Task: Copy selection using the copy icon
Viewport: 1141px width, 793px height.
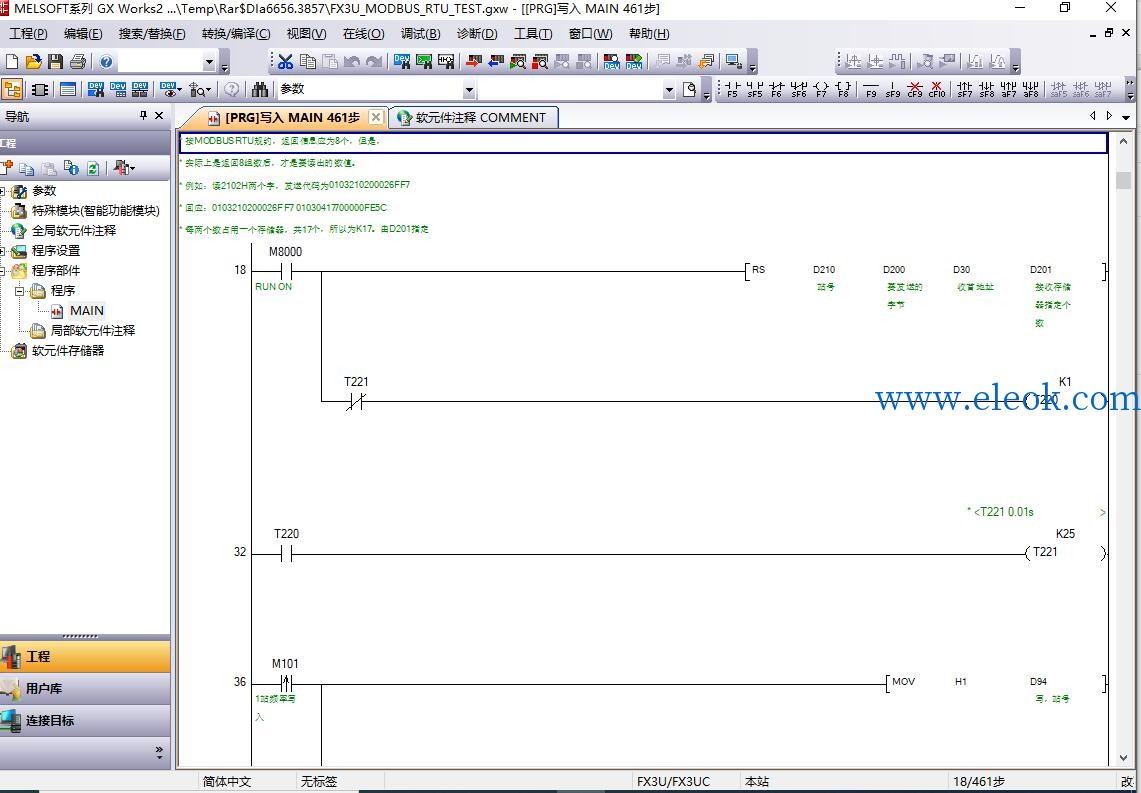Action: pos(308,62)
